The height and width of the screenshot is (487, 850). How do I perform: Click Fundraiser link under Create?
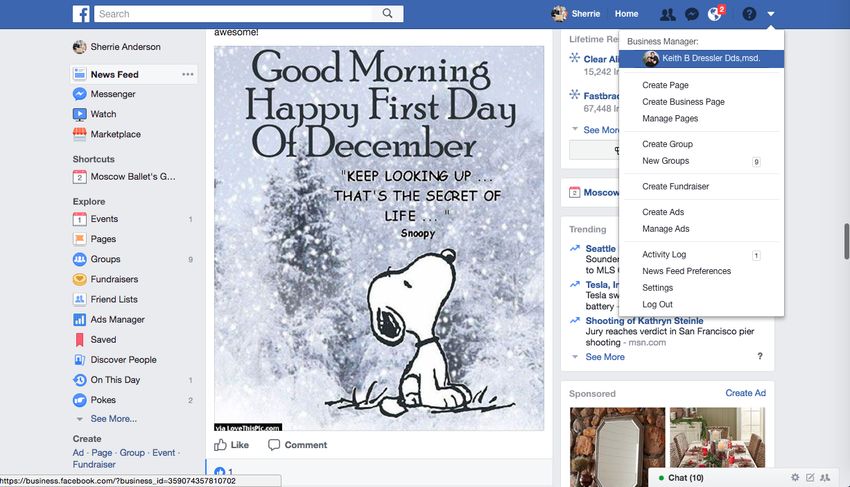click(x=94, y=464)
